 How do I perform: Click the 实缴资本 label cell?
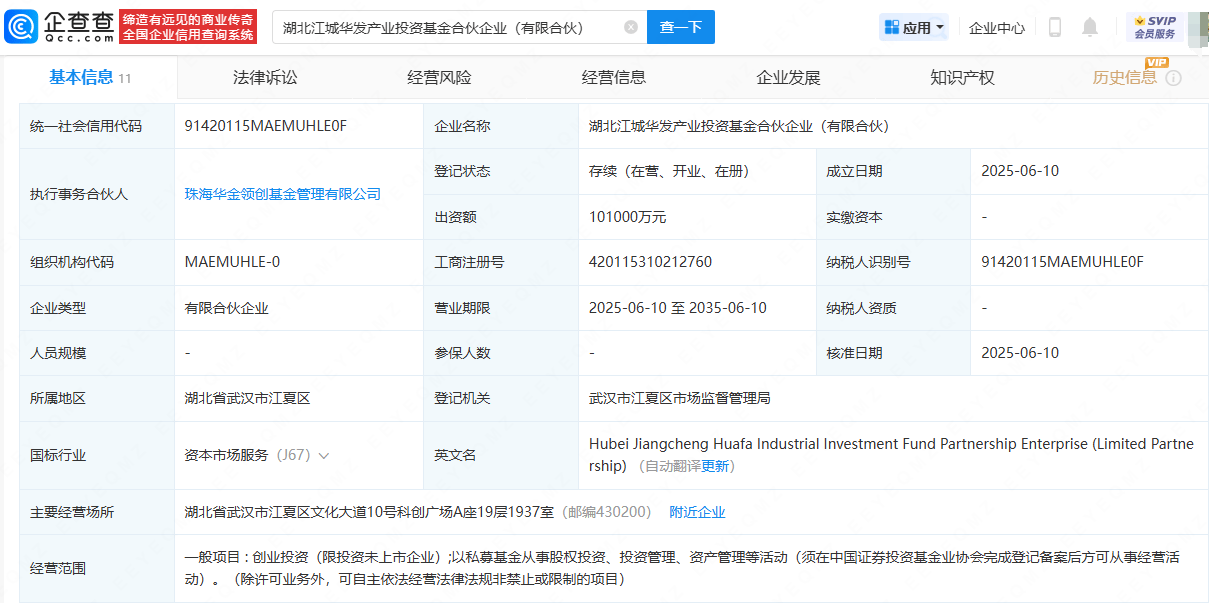893,217
